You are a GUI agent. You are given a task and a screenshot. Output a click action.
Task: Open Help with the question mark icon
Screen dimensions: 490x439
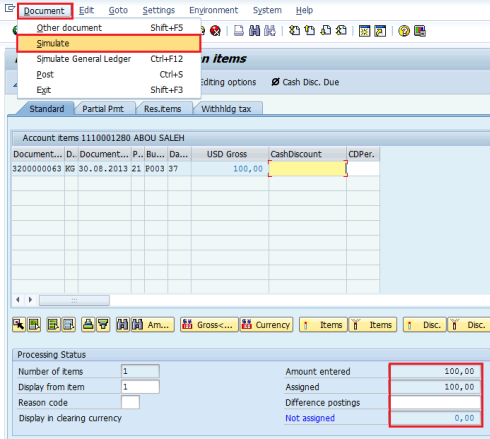click(404, 31)
